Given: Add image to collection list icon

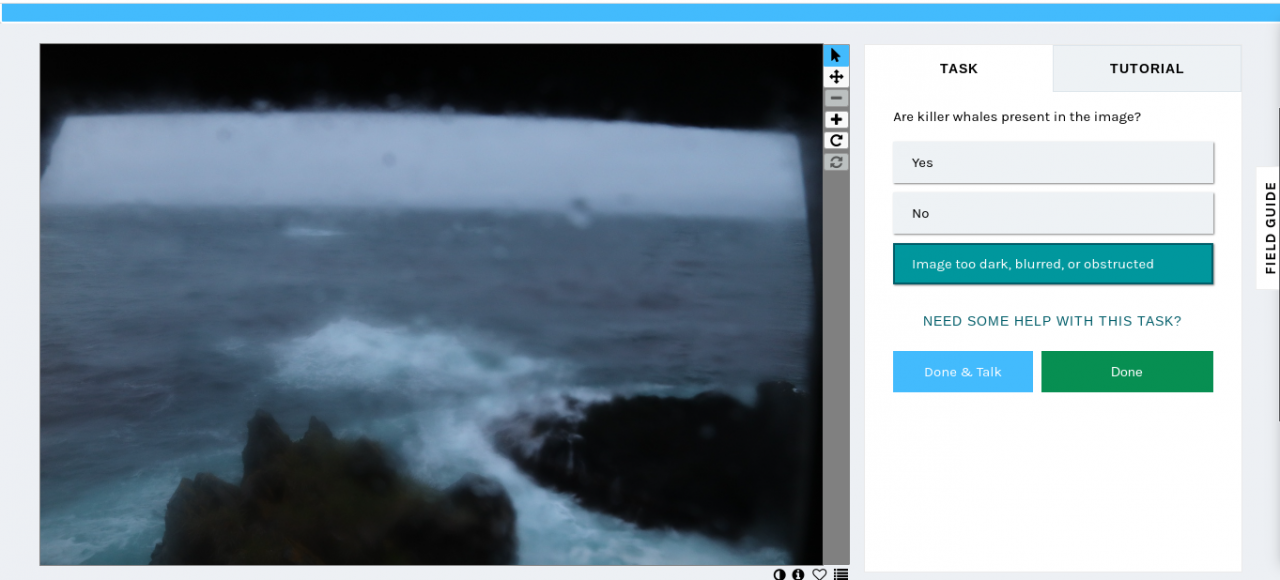Looking at the screenshot, I should click(x=841, y=574).
